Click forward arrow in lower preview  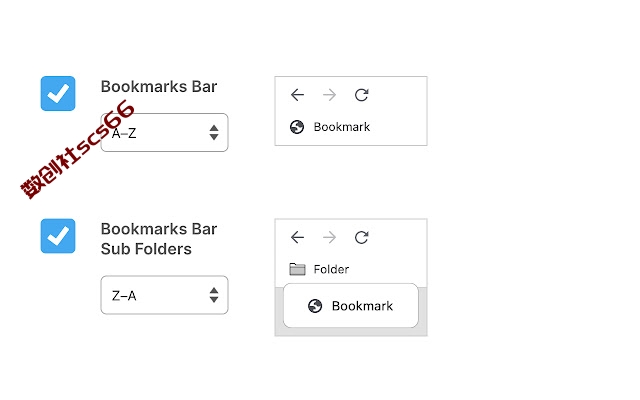click(329, 237)
